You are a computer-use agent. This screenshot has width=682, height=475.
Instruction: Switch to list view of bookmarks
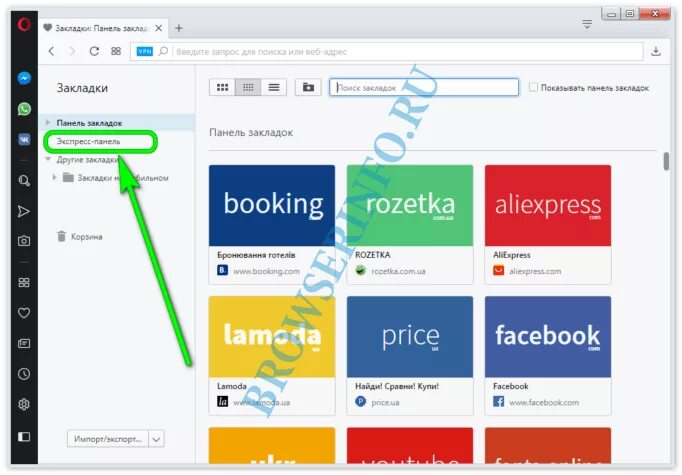click(x=274, y=87)
